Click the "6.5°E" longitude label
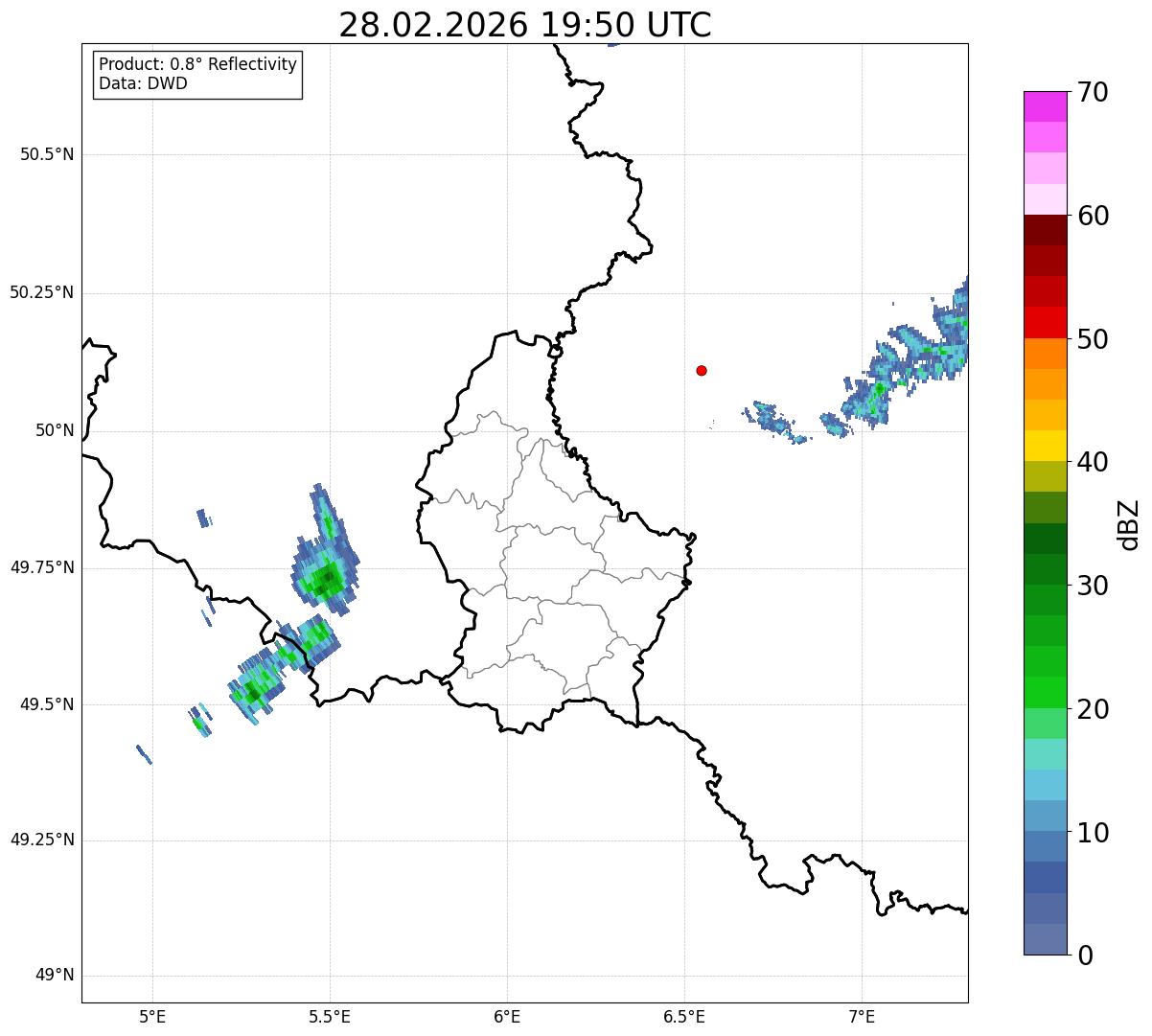The width and height of the screenshot is (1152, 1036). coord(684,1017)
